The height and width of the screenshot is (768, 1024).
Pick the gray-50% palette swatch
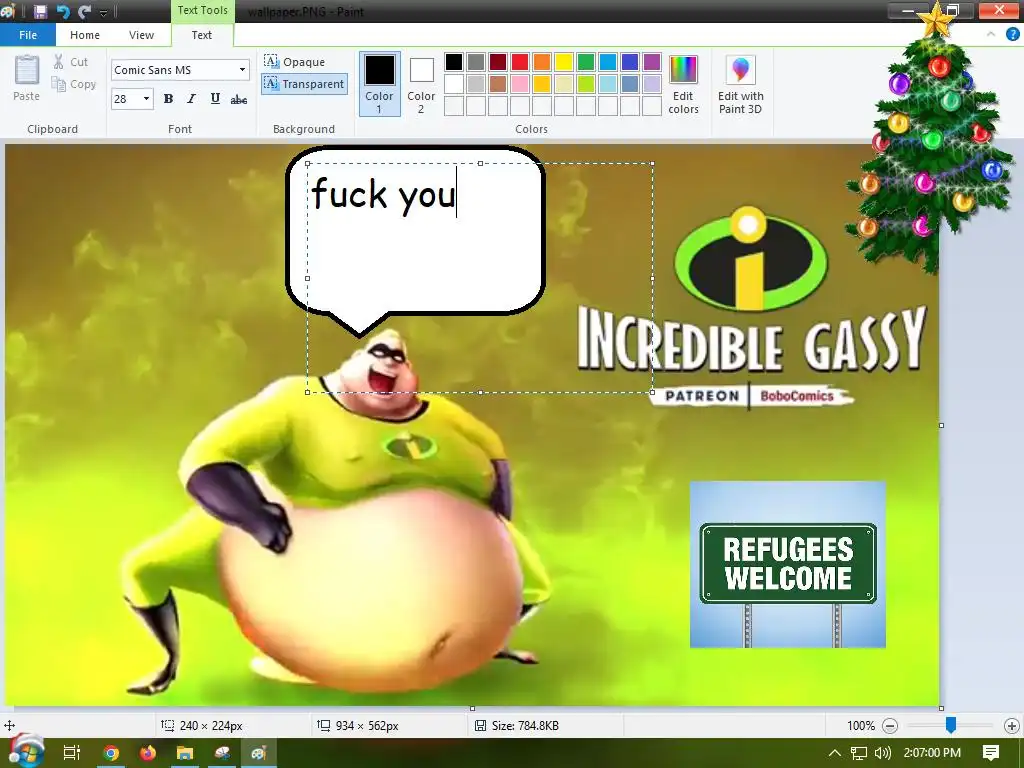(476, 62)
